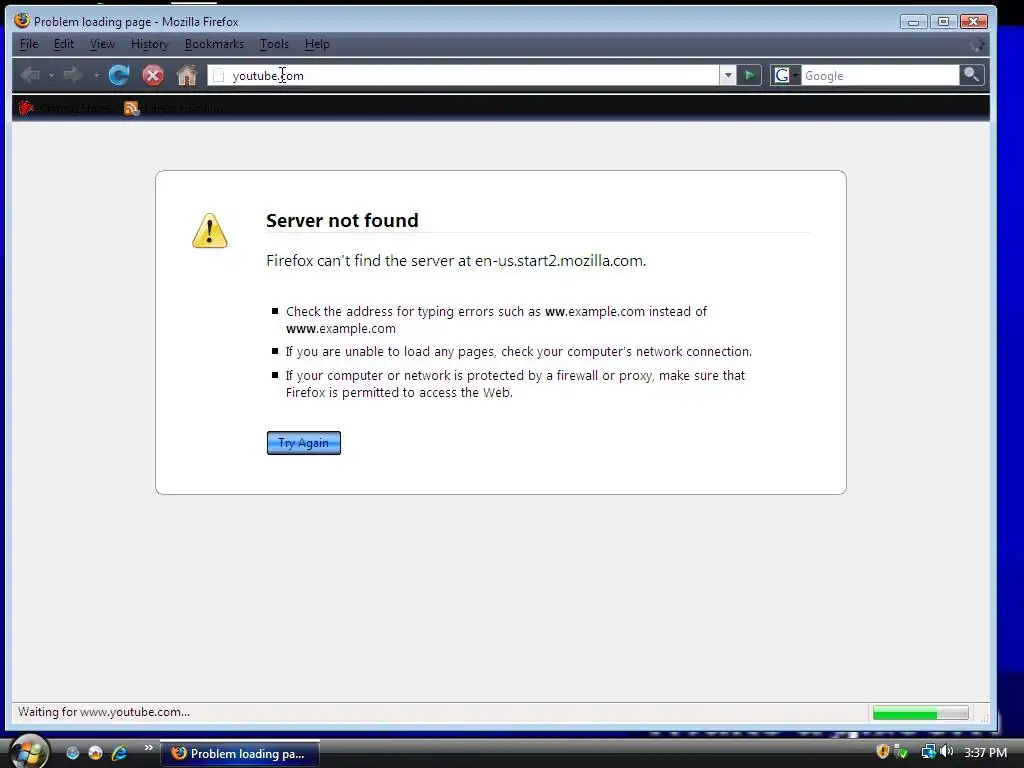Minimize the Firefox window
1024x768 pixels.
(913, 22)
